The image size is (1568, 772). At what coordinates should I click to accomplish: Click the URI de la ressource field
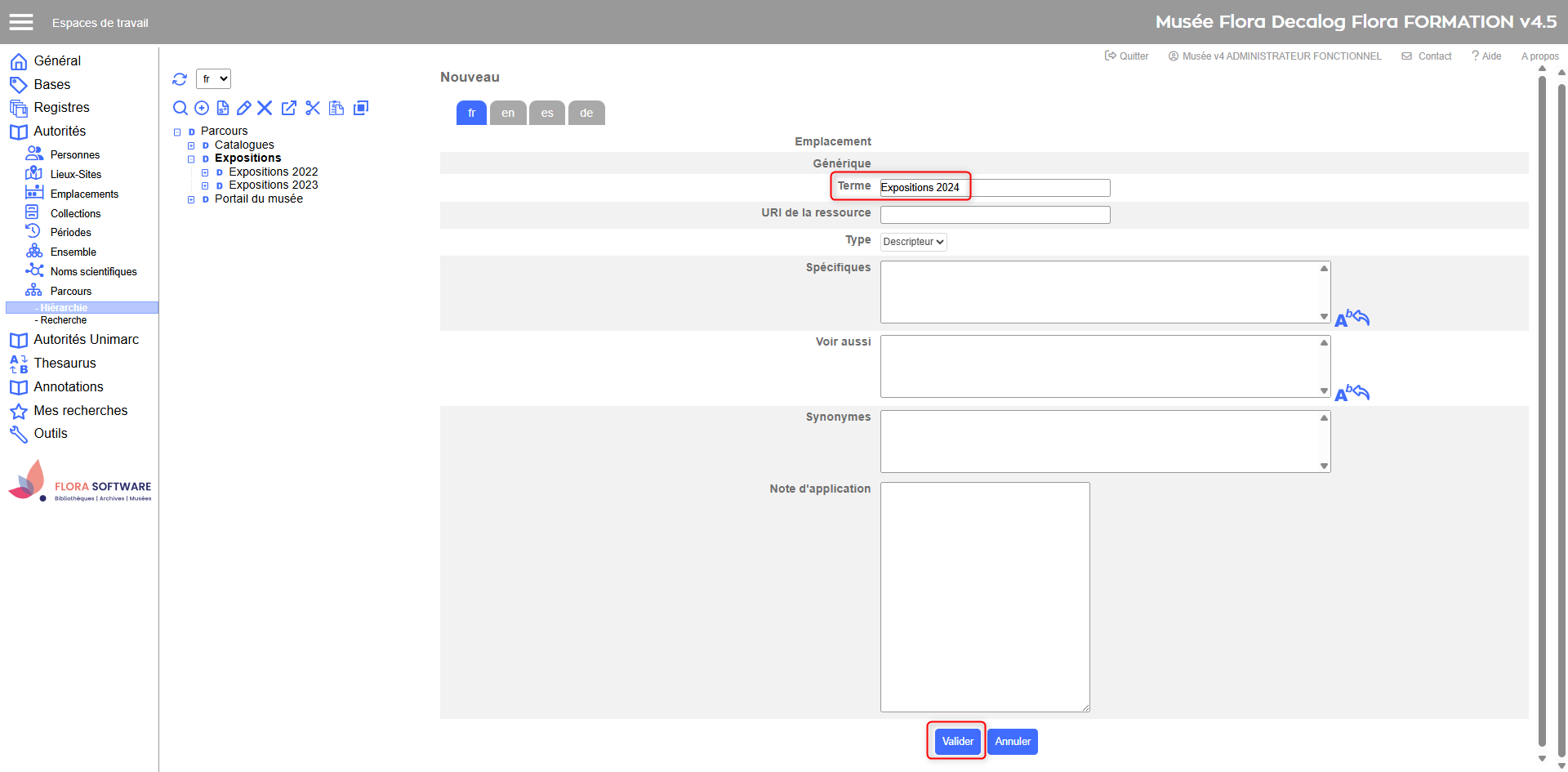pyautogui.click(x=995, y=215)
